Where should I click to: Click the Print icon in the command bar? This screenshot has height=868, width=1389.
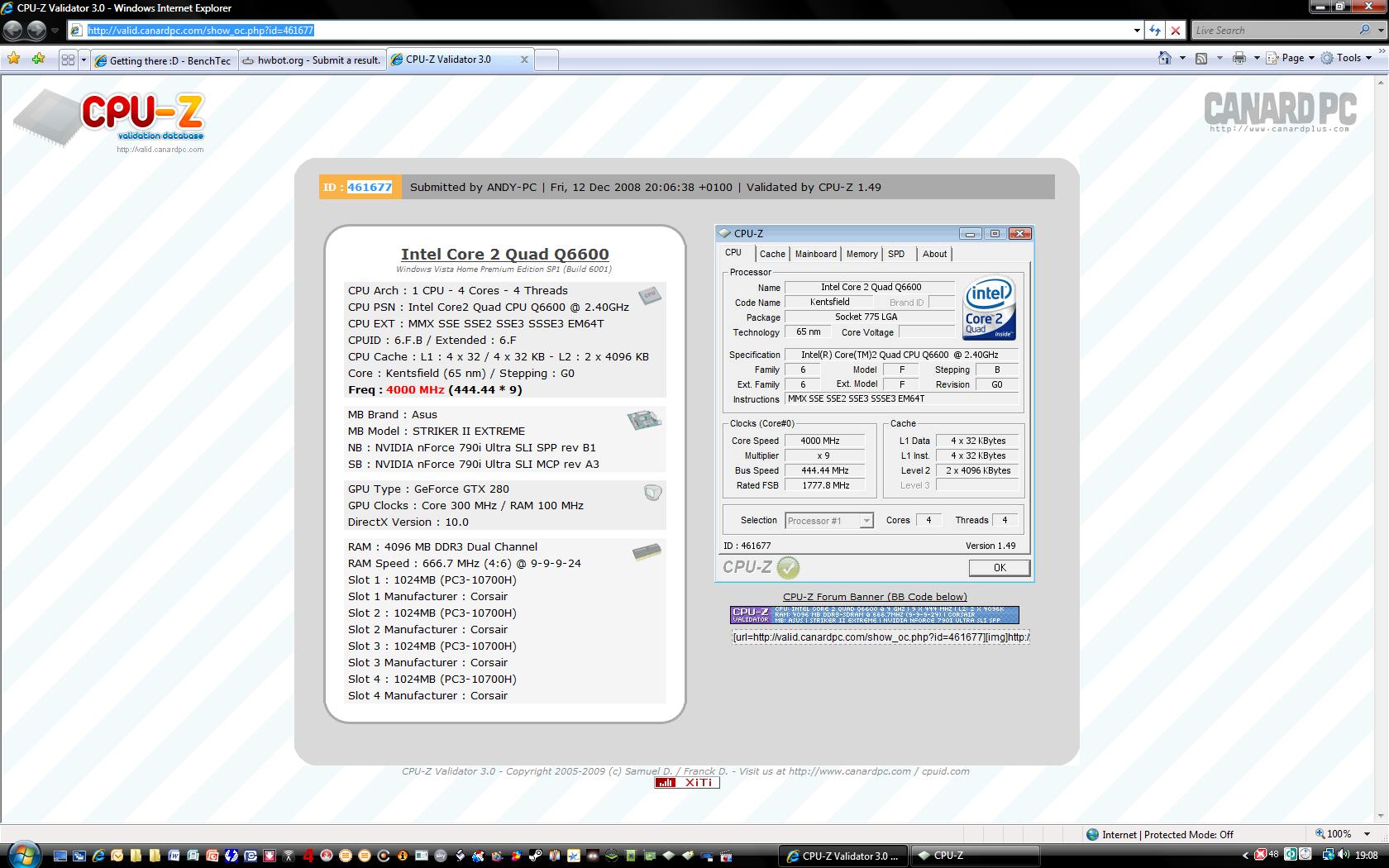(1239, 58)
